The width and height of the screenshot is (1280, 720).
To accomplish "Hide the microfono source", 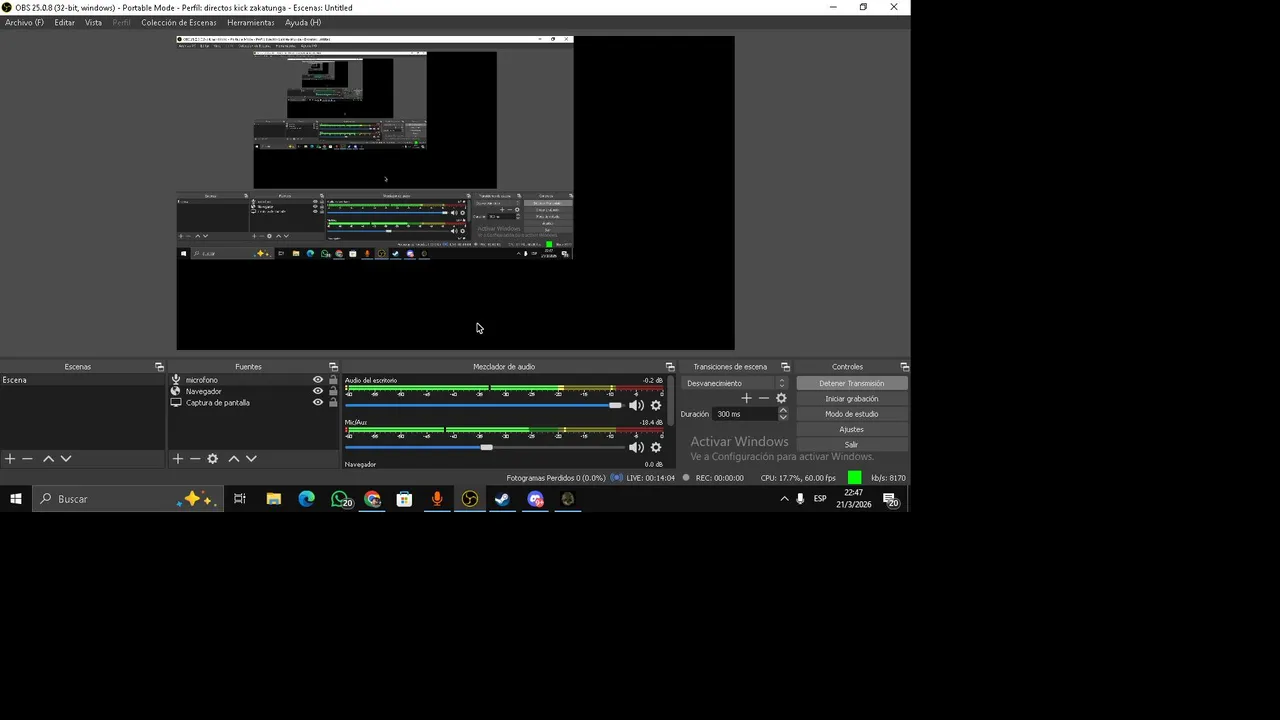I will (318, 380).
